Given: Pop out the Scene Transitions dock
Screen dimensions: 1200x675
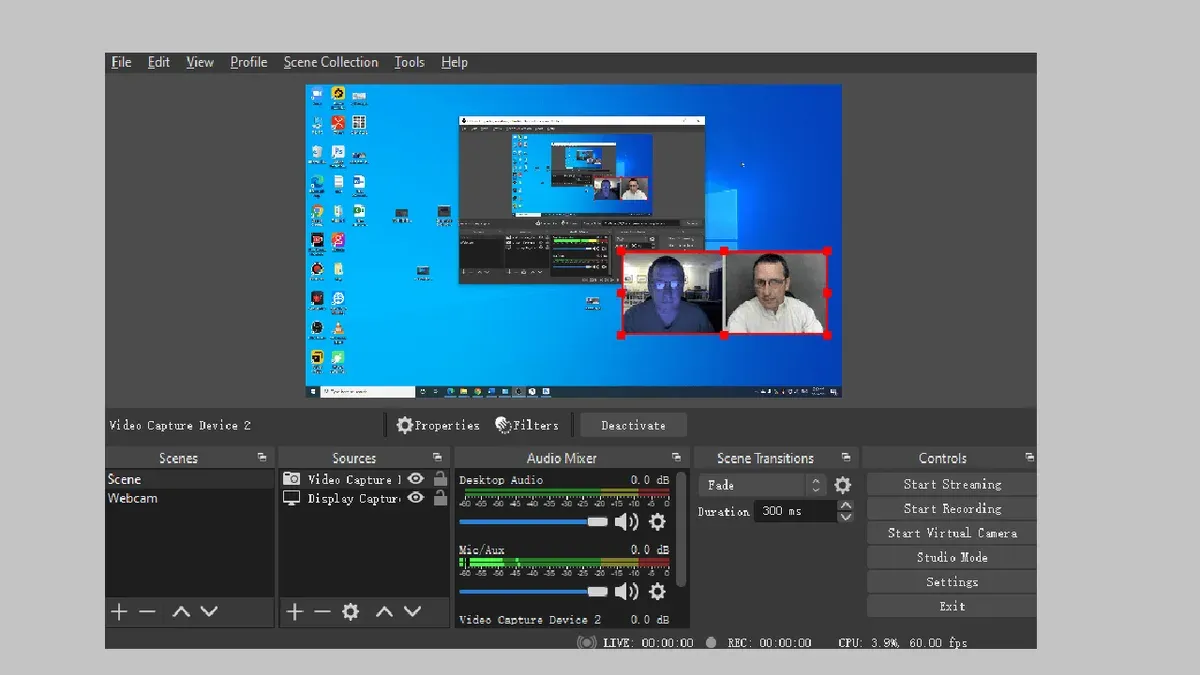Looking at the screenshot, I should [x=846, y=458].
